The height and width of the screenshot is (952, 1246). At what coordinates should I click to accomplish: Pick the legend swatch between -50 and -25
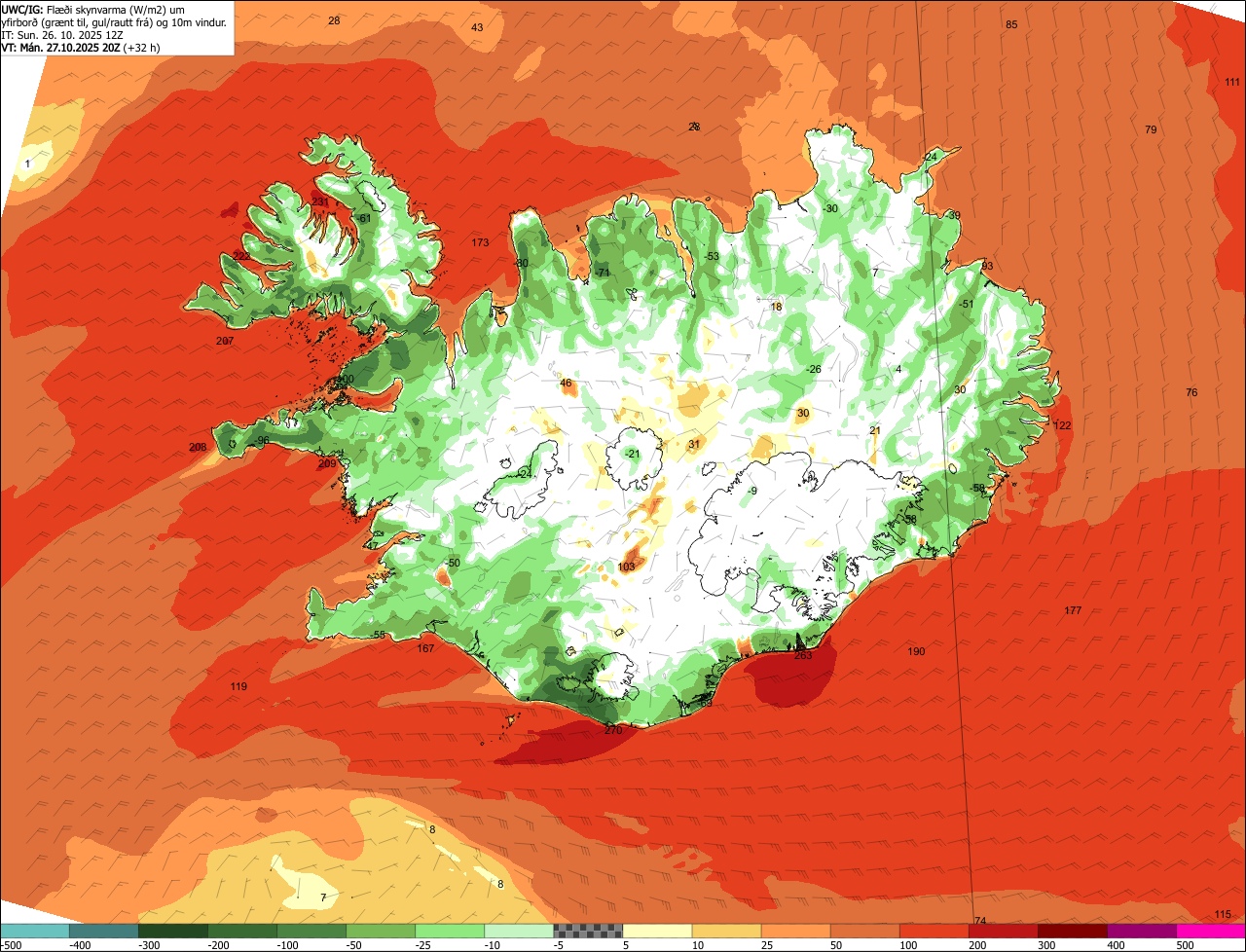pos(380,931)
